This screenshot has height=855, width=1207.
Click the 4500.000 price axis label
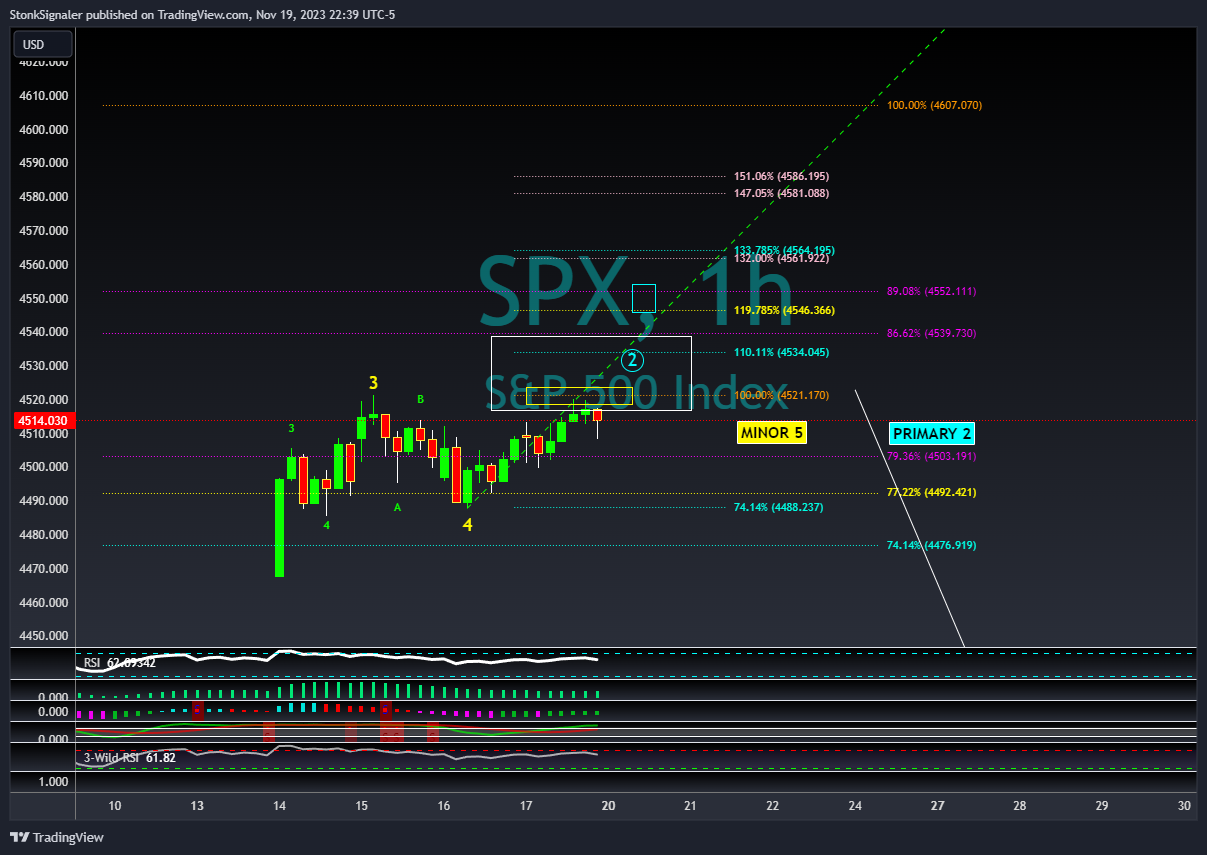[43, 467]
